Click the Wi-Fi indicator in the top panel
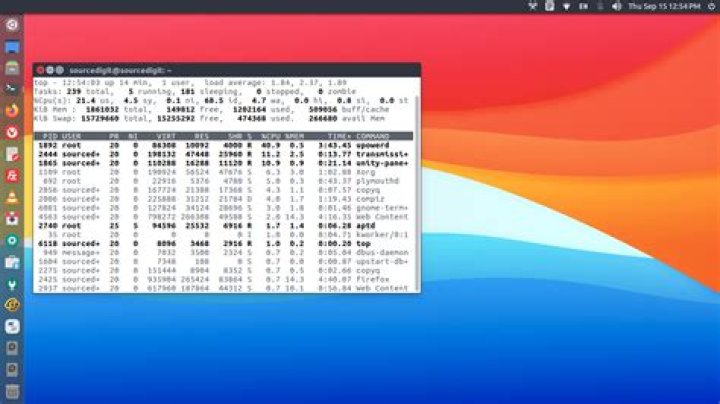The image size is (720, 404). pyautogui.click(x=567, y=6)
